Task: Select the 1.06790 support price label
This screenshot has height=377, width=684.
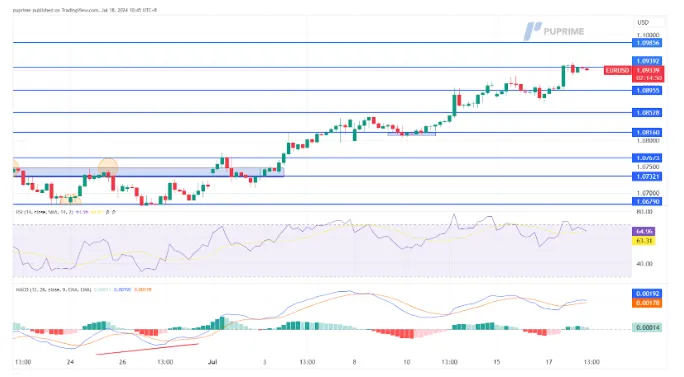Action: click(647, 202)
